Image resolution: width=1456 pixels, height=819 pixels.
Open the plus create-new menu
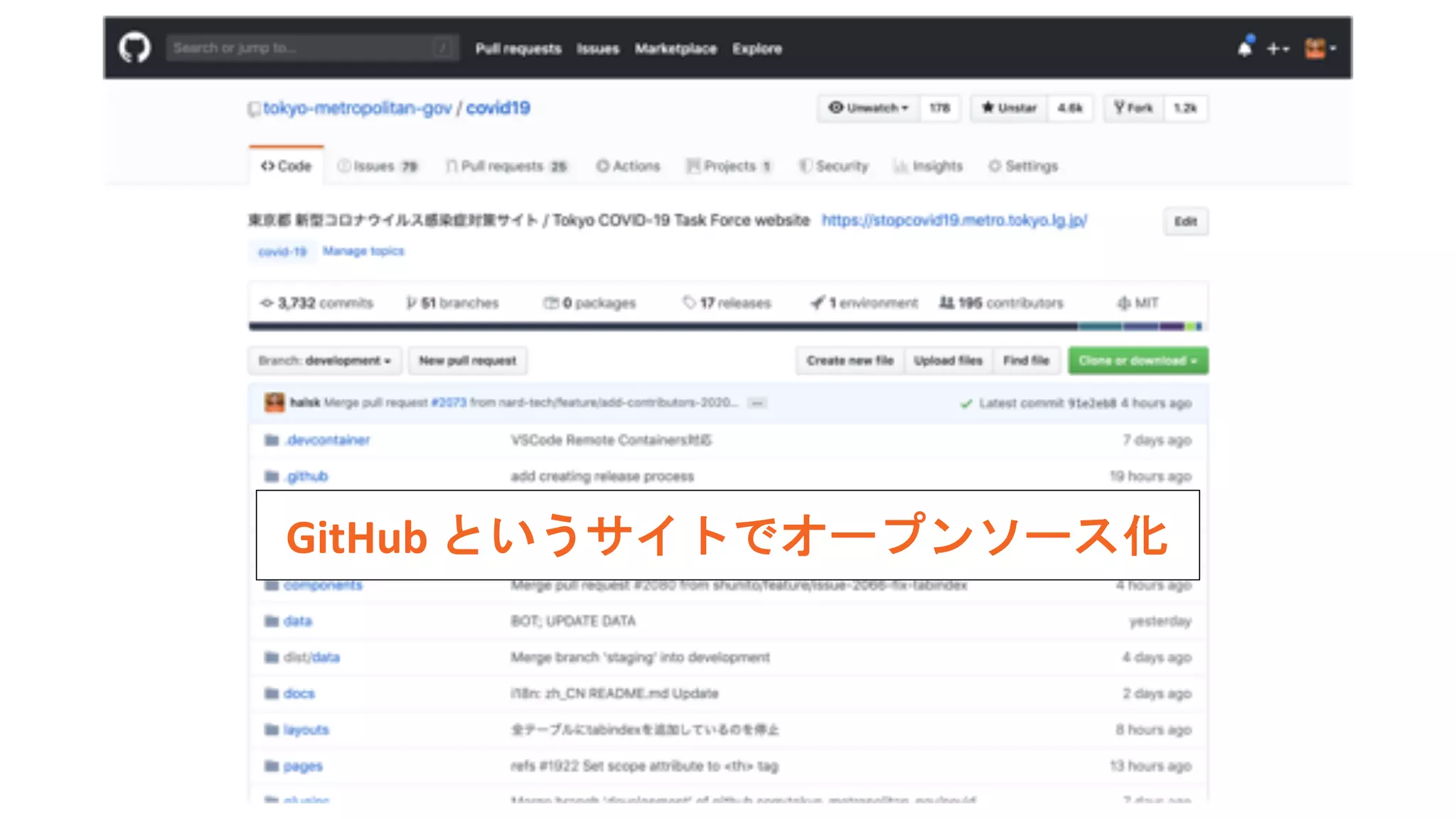click(x=1278, y=48)
